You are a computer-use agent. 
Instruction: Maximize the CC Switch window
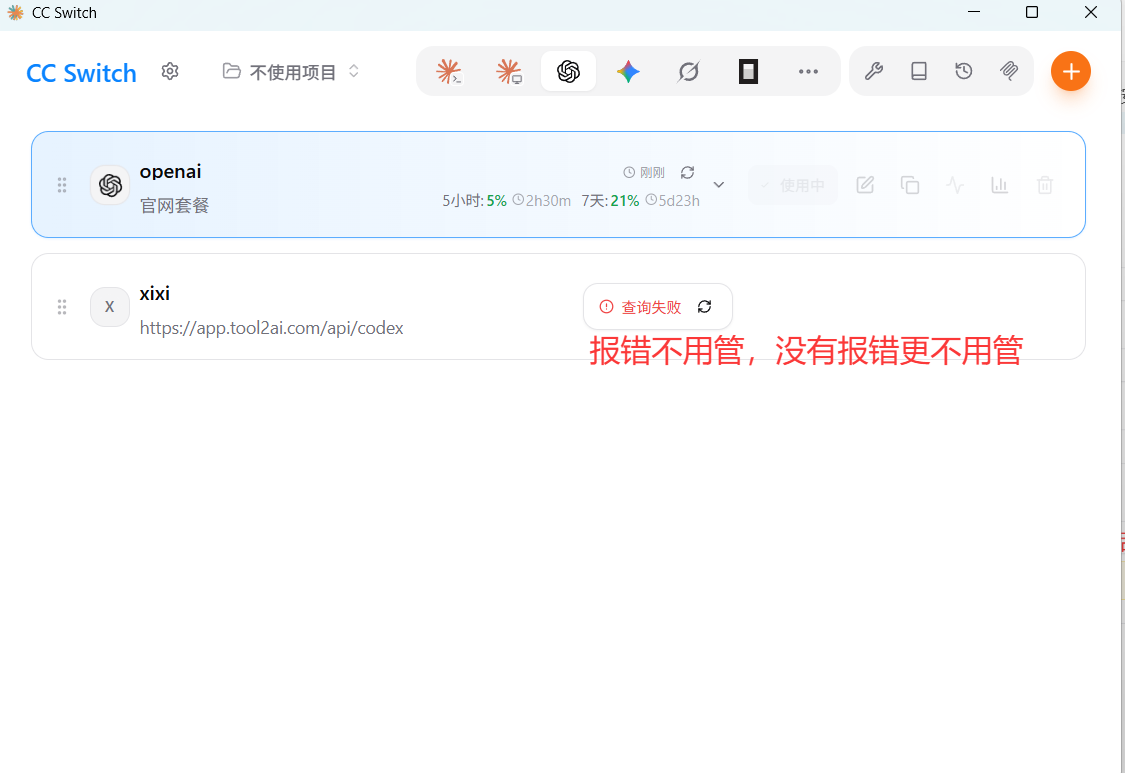(x=1032, y=12)
